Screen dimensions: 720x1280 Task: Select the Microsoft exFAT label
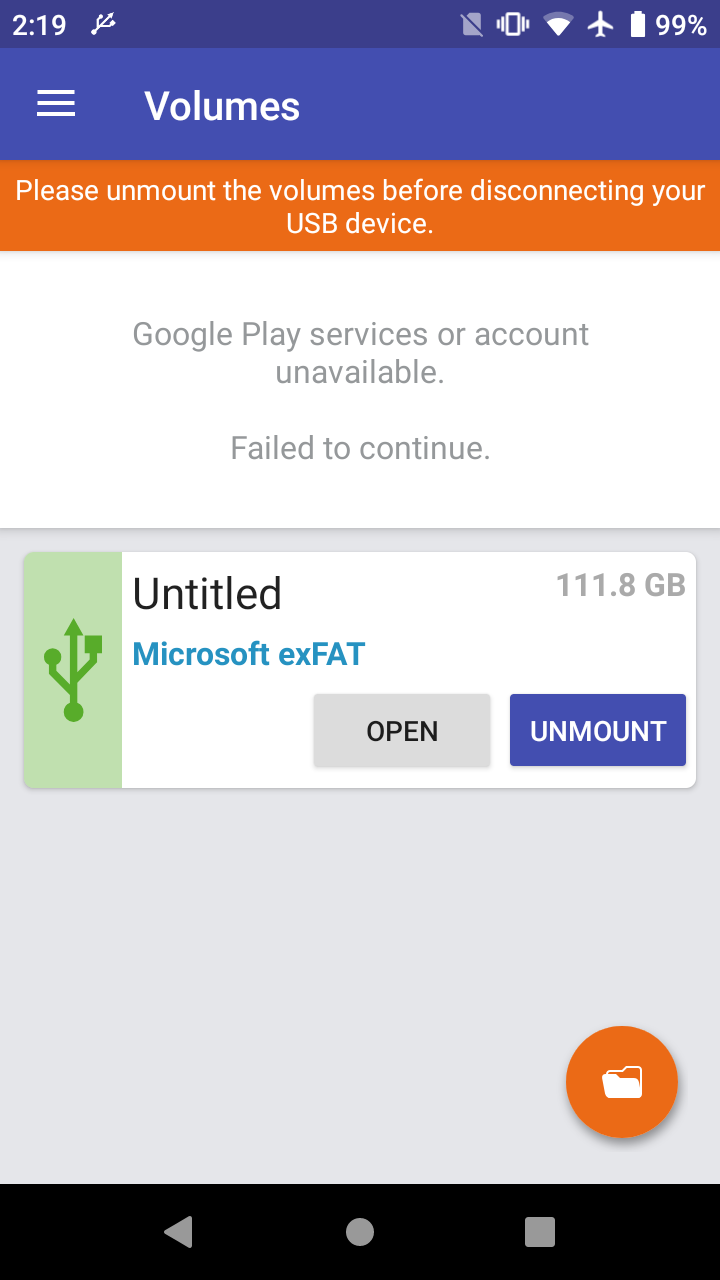[x=249, y=654]
